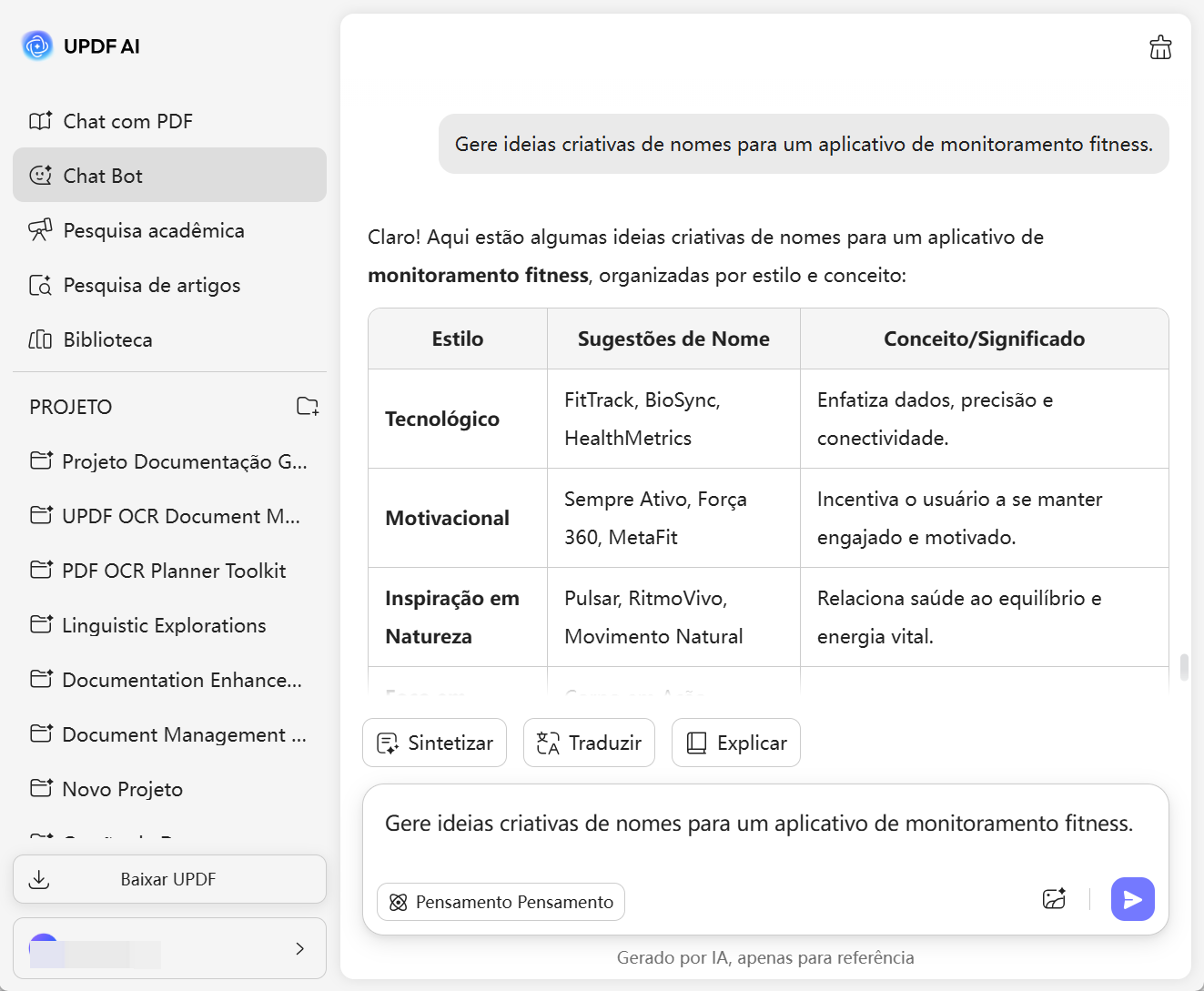This screenshot has width=1204, height=991.
Task: Toggle the Pensamento thinking mode chip
Action: (500, 902)
